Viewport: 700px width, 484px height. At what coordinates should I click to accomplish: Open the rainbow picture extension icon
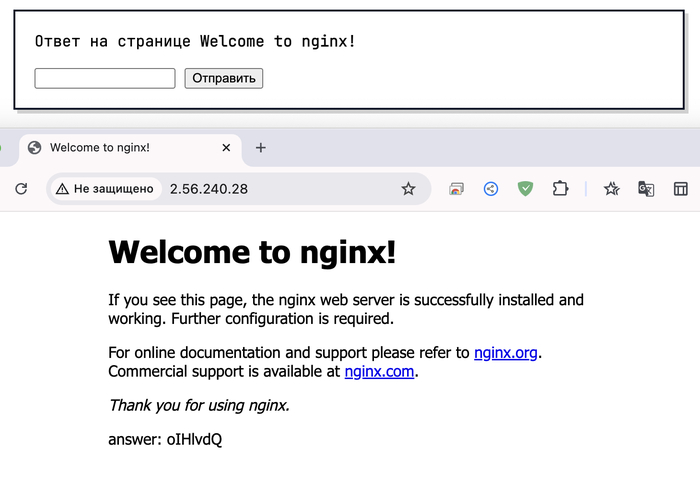click(x=456, y=188)
